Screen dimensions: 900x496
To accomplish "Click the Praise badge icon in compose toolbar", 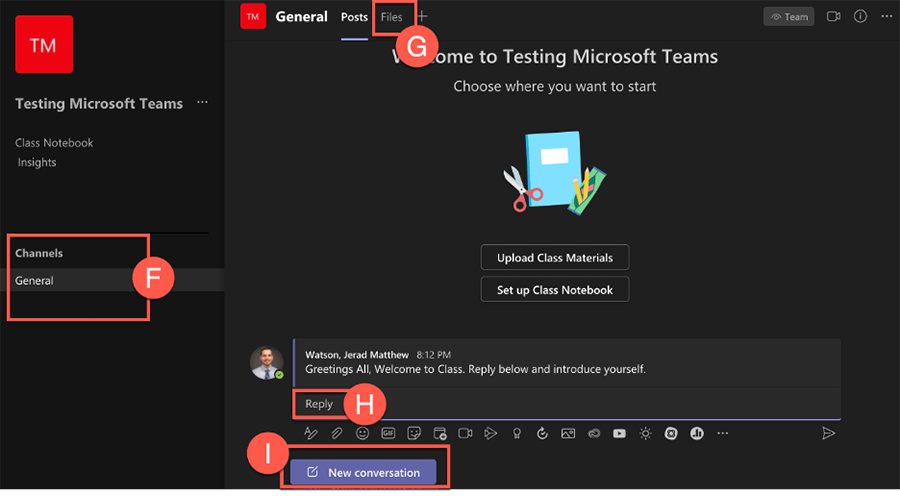I will [x=516, y=433].
